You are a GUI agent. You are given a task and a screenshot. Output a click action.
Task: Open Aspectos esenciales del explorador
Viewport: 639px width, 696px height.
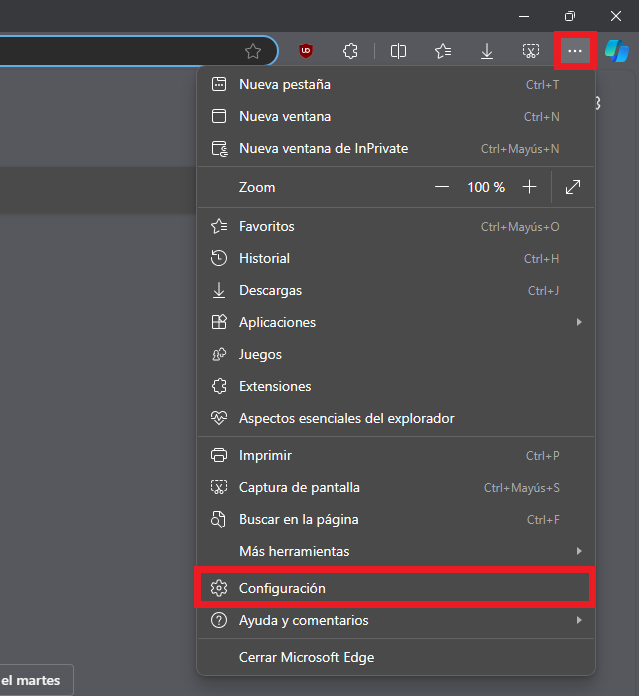[x=396, y=418]
